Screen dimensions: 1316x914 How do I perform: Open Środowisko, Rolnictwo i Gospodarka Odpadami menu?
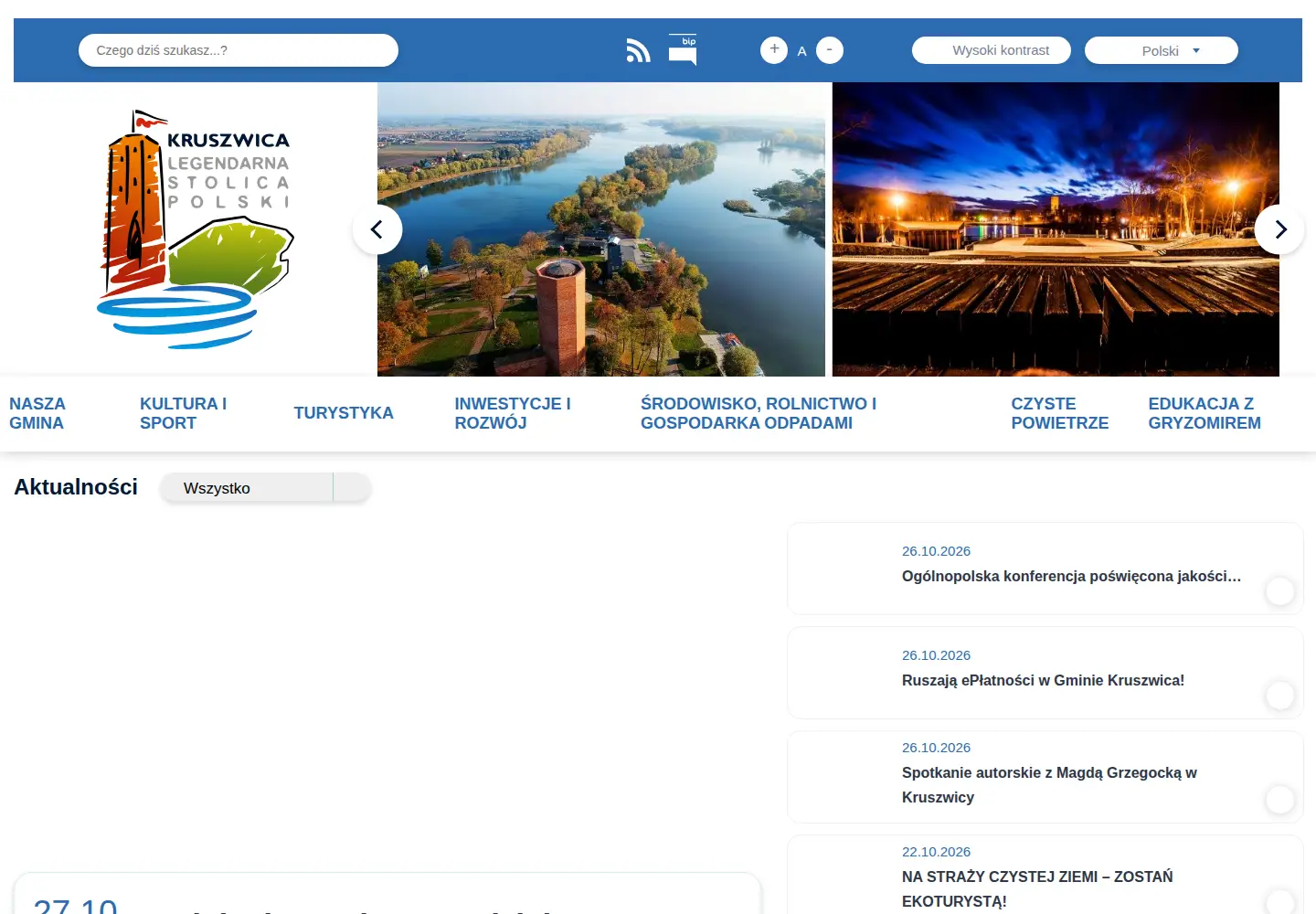pyautogui.click(x=759, y=413)
